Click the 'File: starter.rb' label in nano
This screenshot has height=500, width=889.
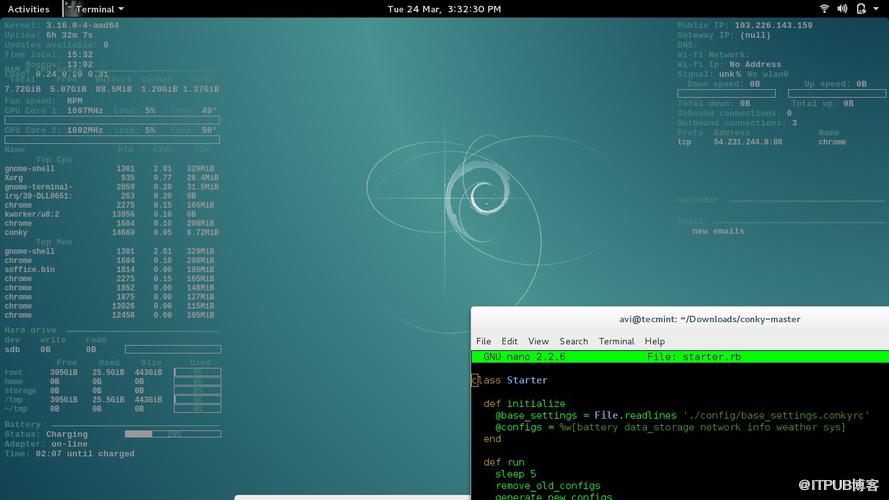pos(694,357)
